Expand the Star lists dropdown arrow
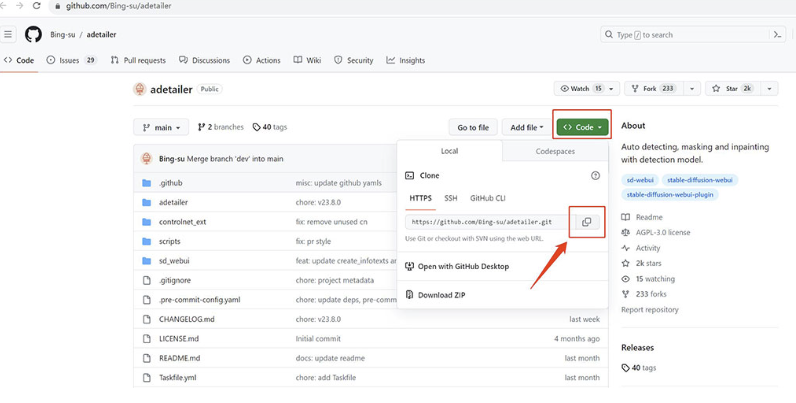796x403 pixels. click(770, 88)
